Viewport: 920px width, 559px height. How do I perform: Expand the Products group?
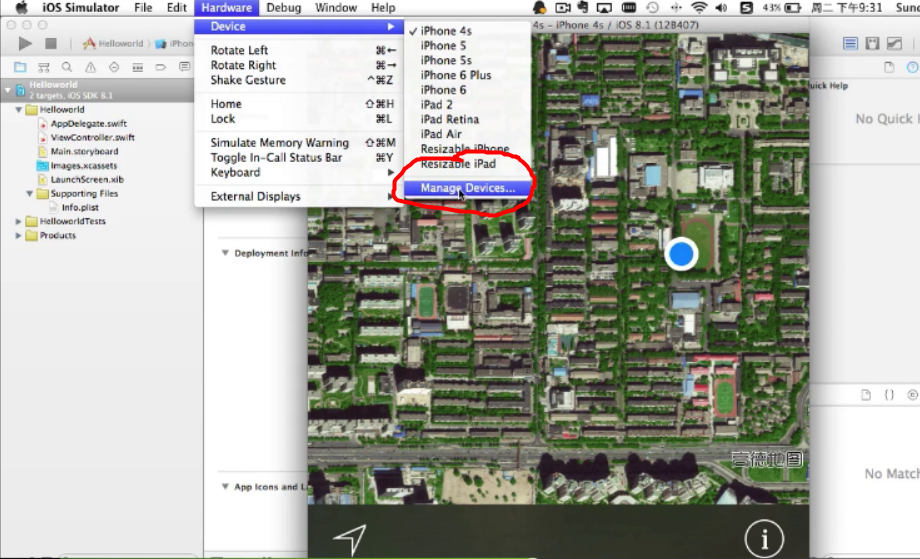(x=19, y=235)
